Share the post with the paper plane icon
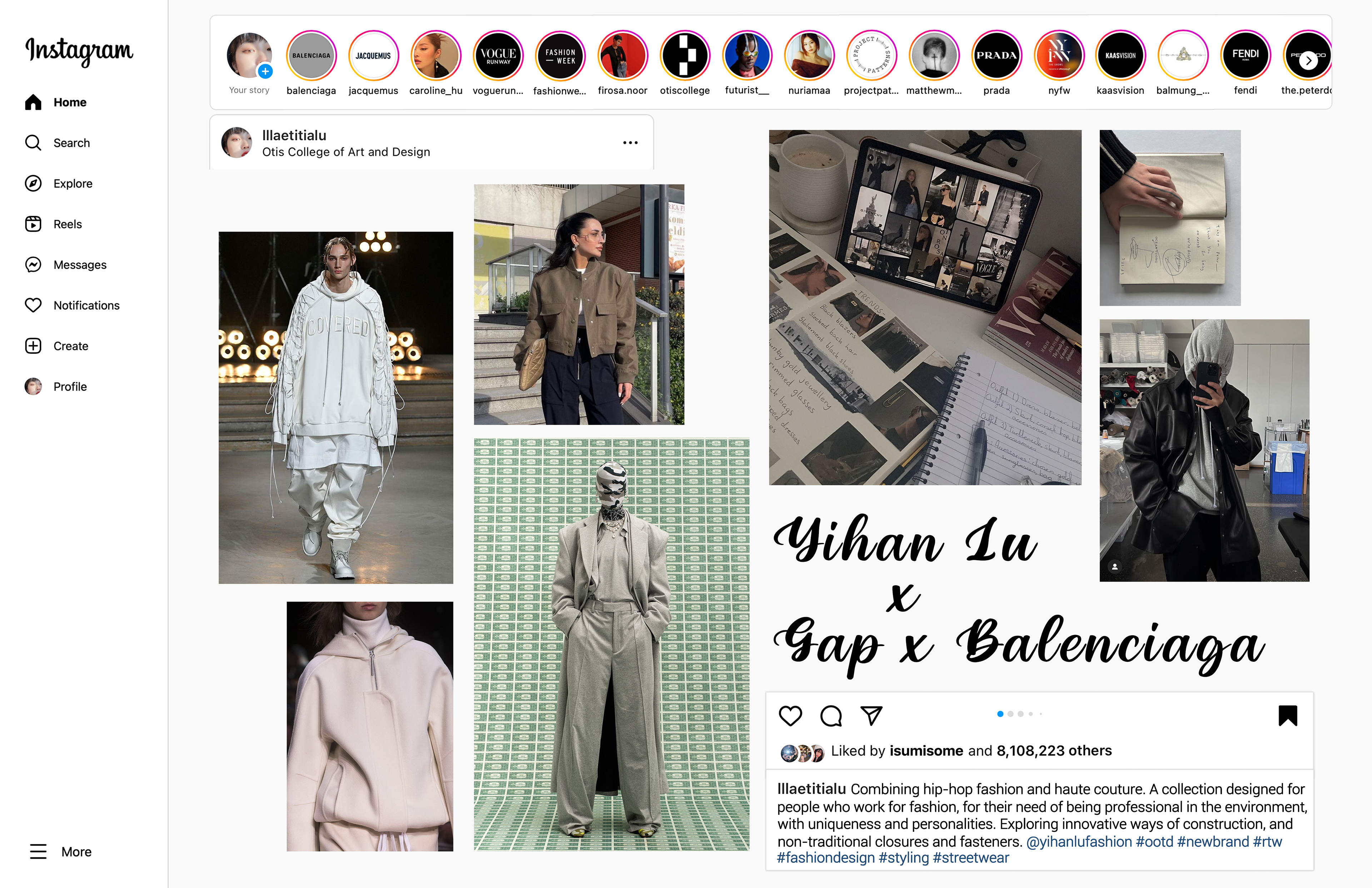This screenshot has height=888, width=1372. tap(872, 716)
